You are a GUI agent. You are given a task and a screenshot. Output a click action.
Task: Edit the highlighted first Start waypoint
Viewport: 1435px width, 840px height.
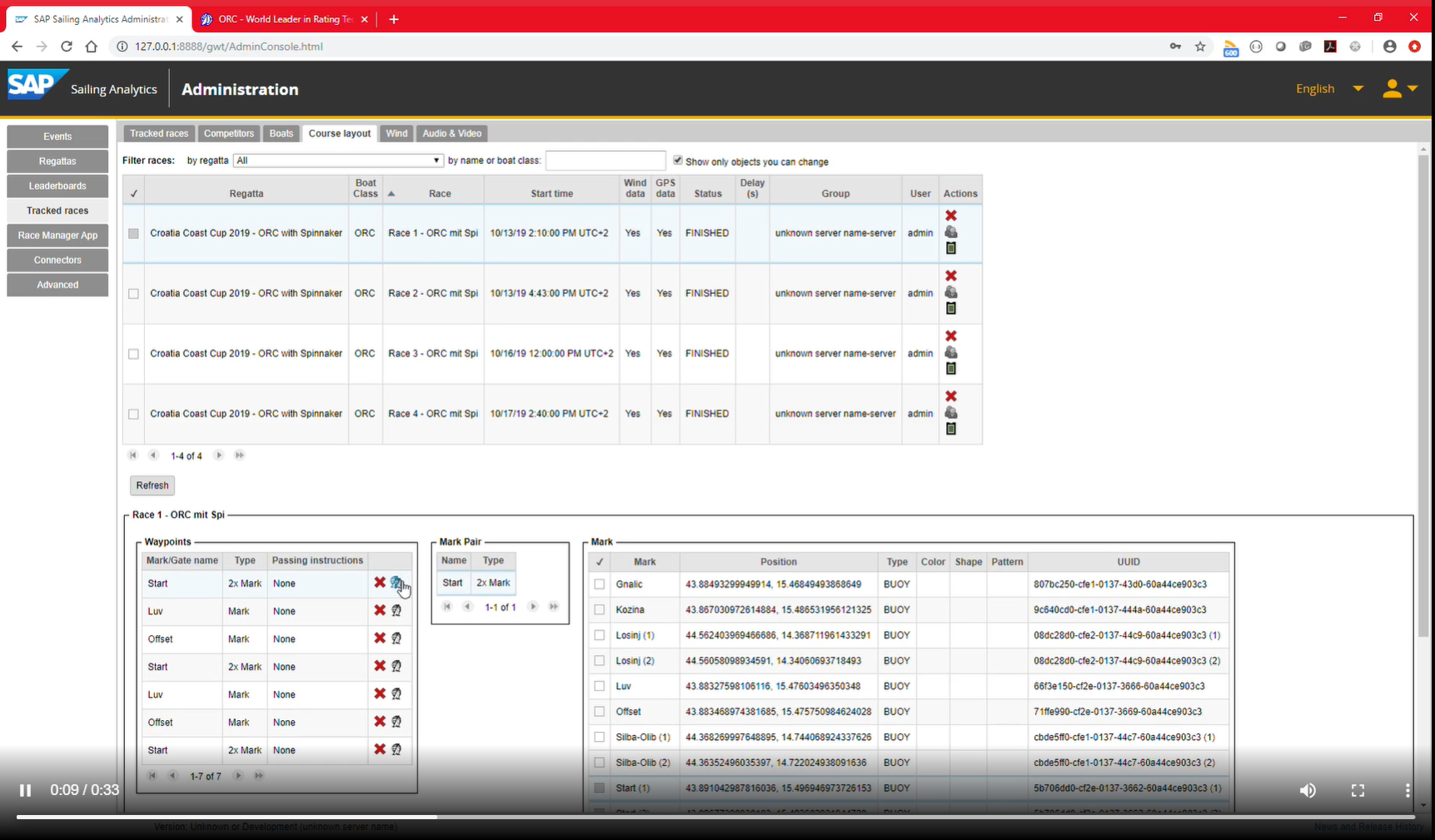pos(396,583)
